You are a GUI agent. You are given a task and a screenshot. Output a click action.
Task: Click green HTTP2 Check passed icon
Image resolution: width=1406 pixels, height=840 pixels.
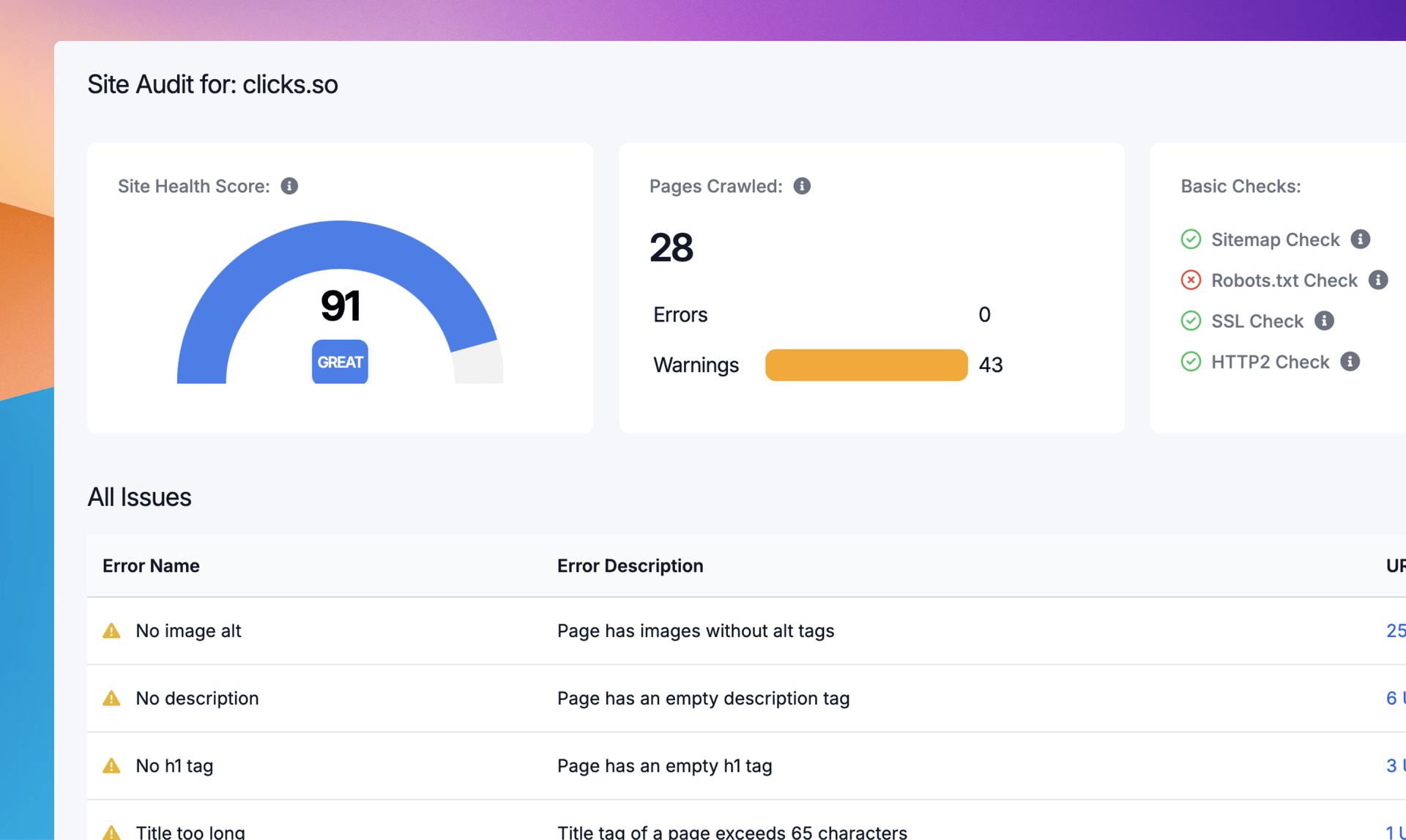(1191, 362)
